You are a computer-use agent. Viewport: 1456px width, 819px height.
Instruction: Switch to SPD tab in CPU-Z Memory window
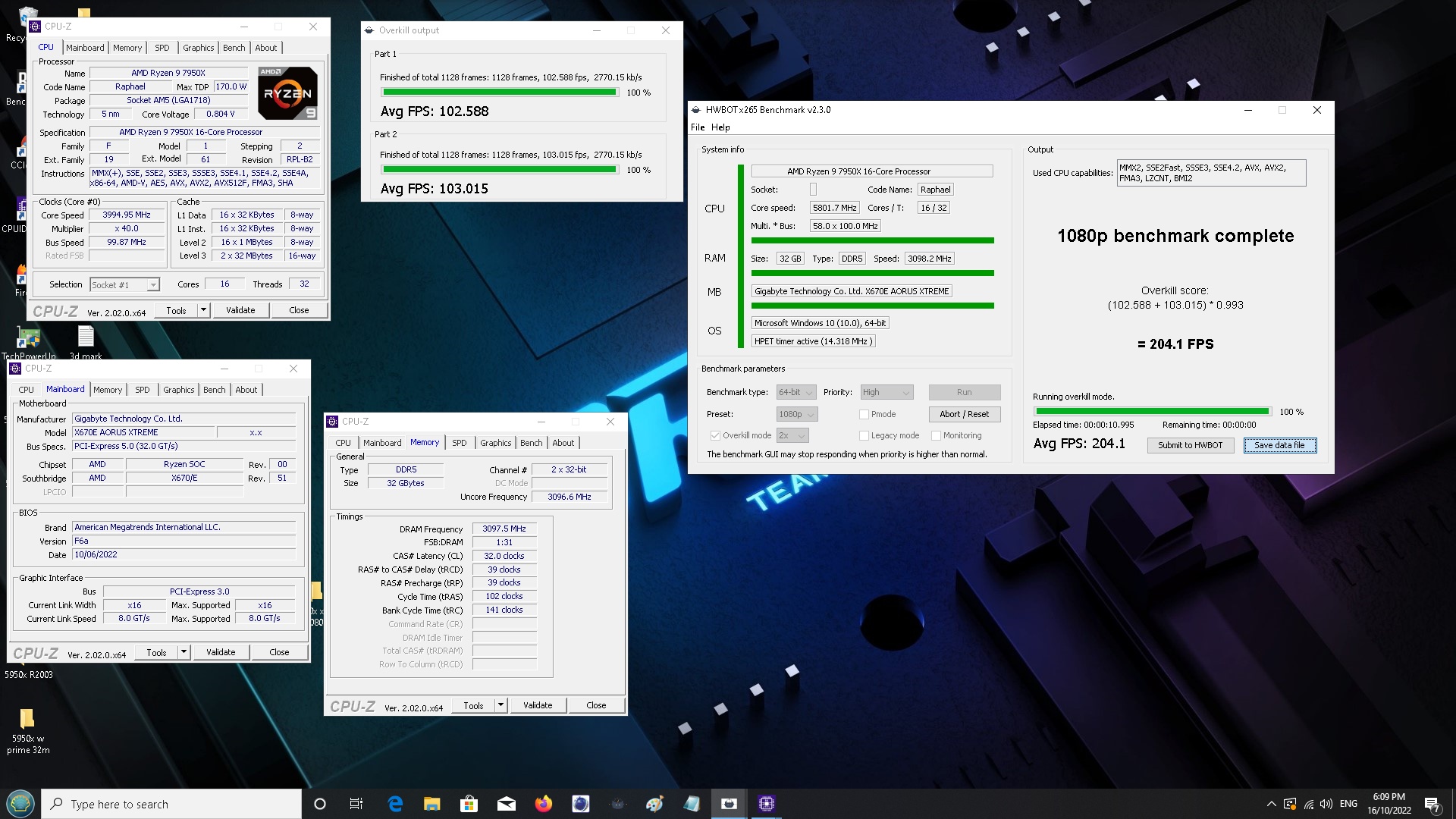tap(460, 443)
